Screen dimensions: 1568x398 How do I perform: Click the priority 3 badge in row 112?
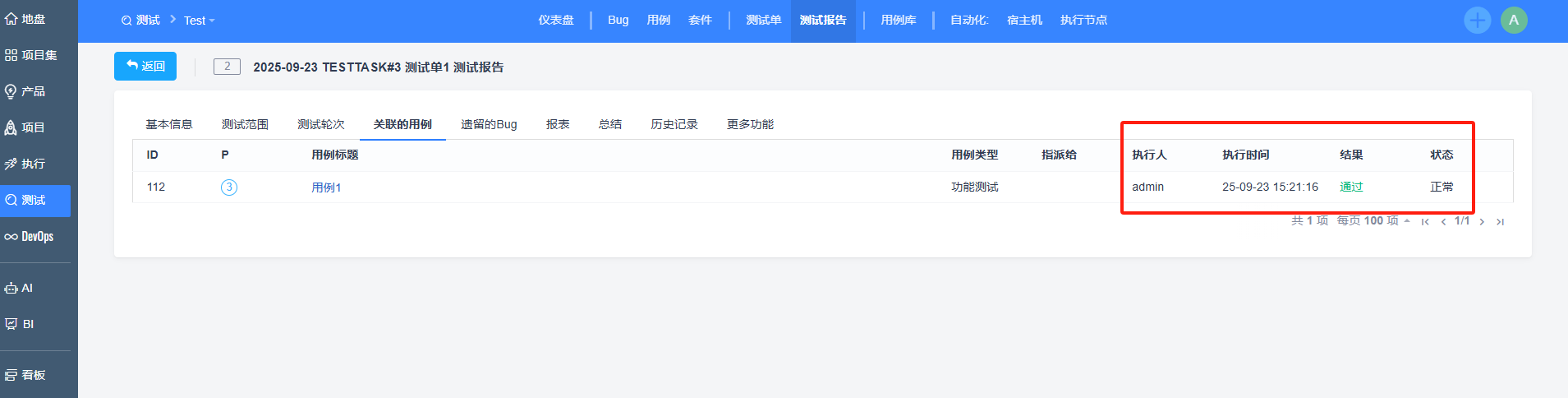tap(229, 187)
